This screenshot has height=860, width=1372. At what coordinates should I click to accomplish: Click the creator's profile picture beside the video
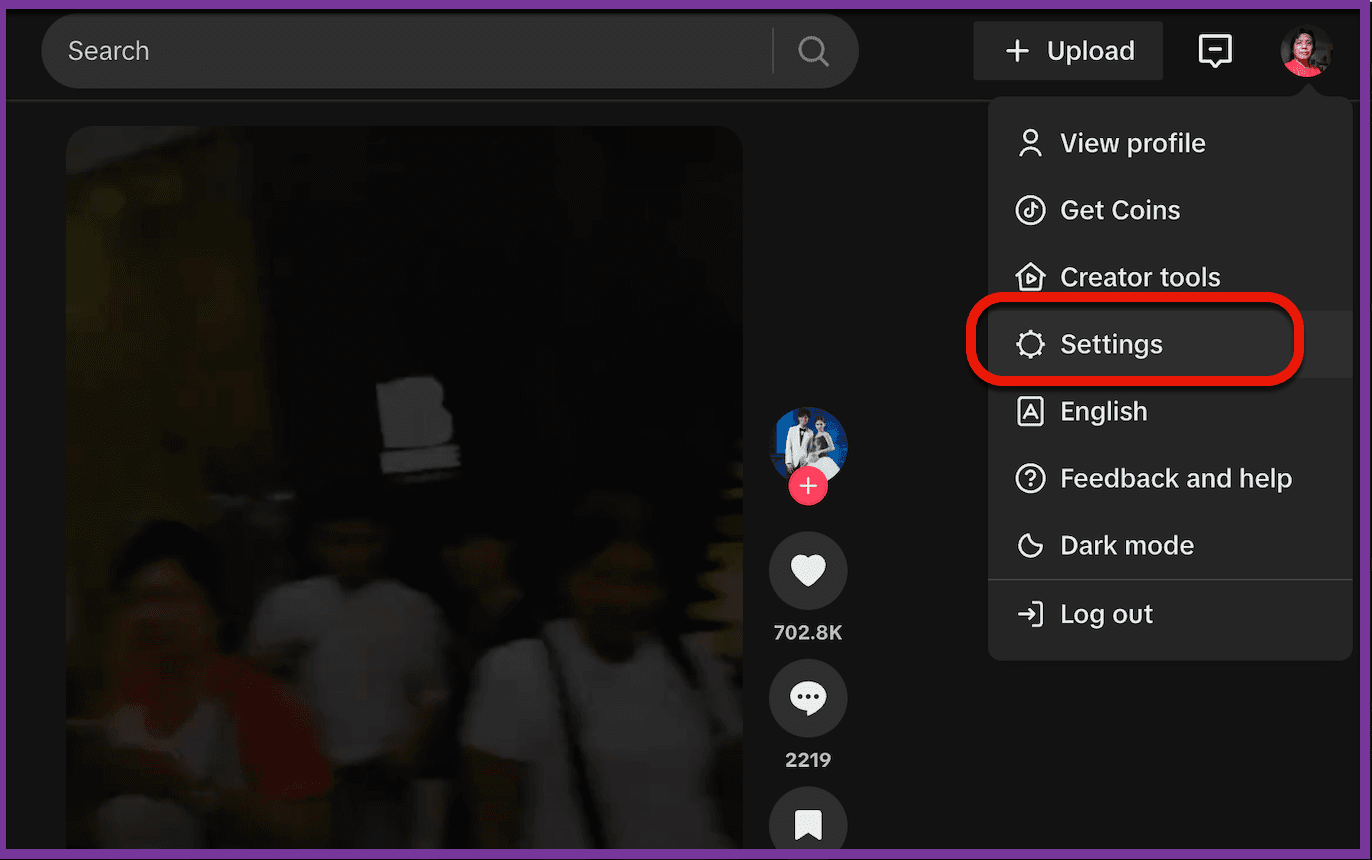click(808, 443)
